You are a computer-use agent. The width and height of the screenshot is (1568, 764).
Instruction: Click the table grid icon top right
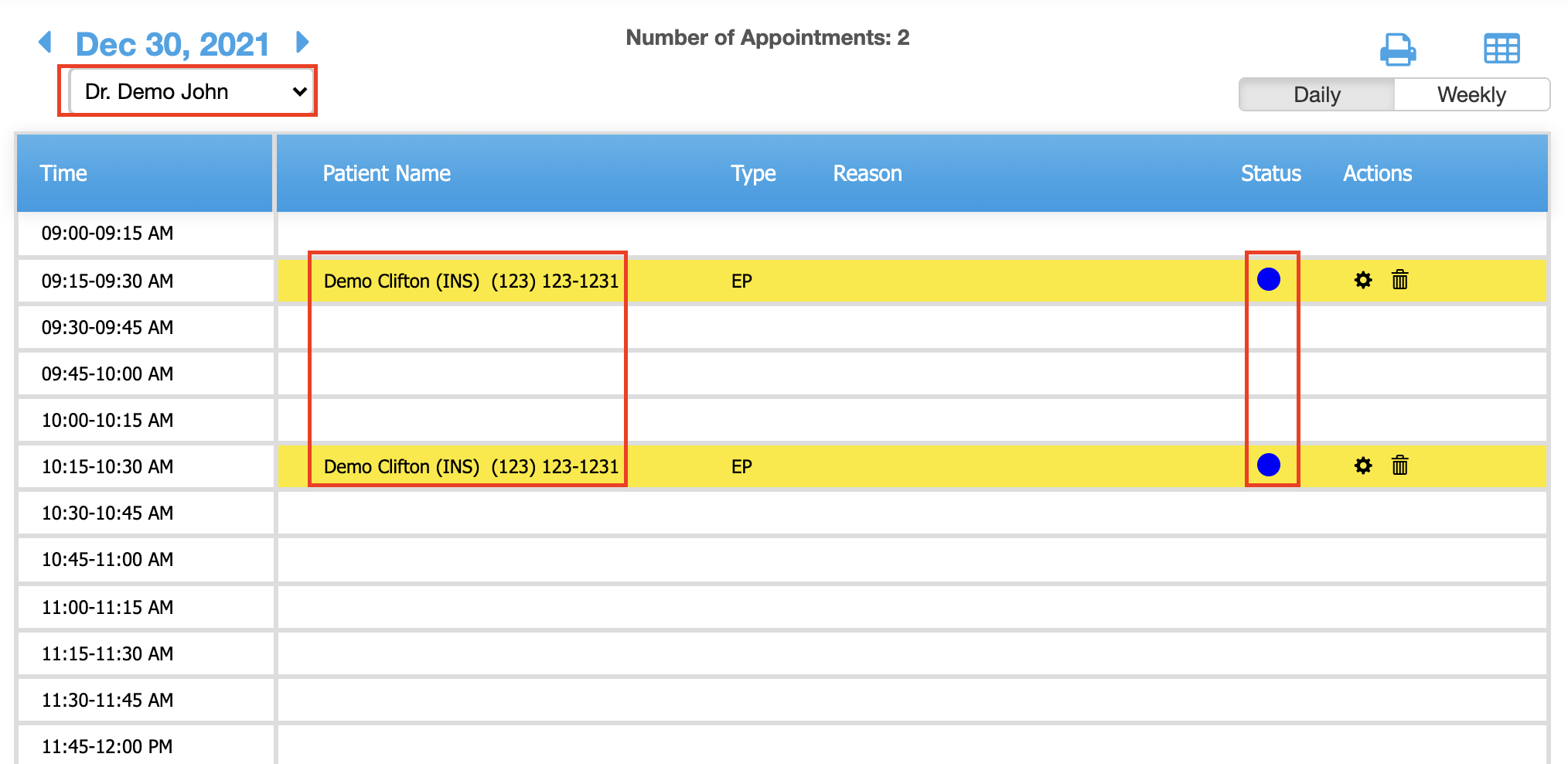(x=1502, y=48)
